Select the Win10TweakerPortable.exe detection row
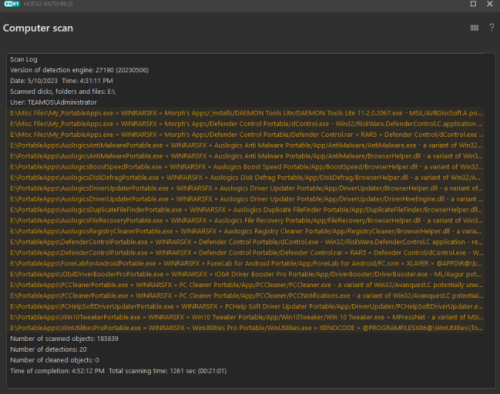Image resolution: width=500 pixels, height=394 pixels. click(x=246, y=317)
